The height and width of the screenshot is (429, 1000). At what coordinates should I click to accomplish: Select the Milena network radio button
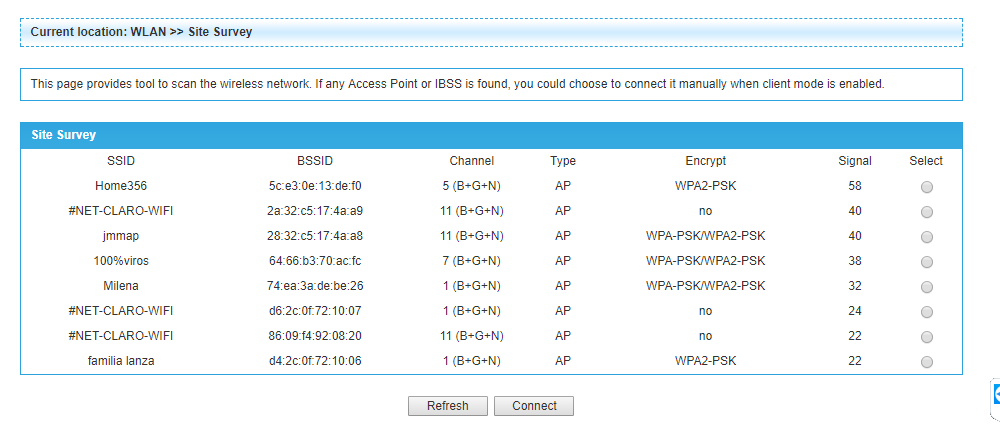(926, 287)
